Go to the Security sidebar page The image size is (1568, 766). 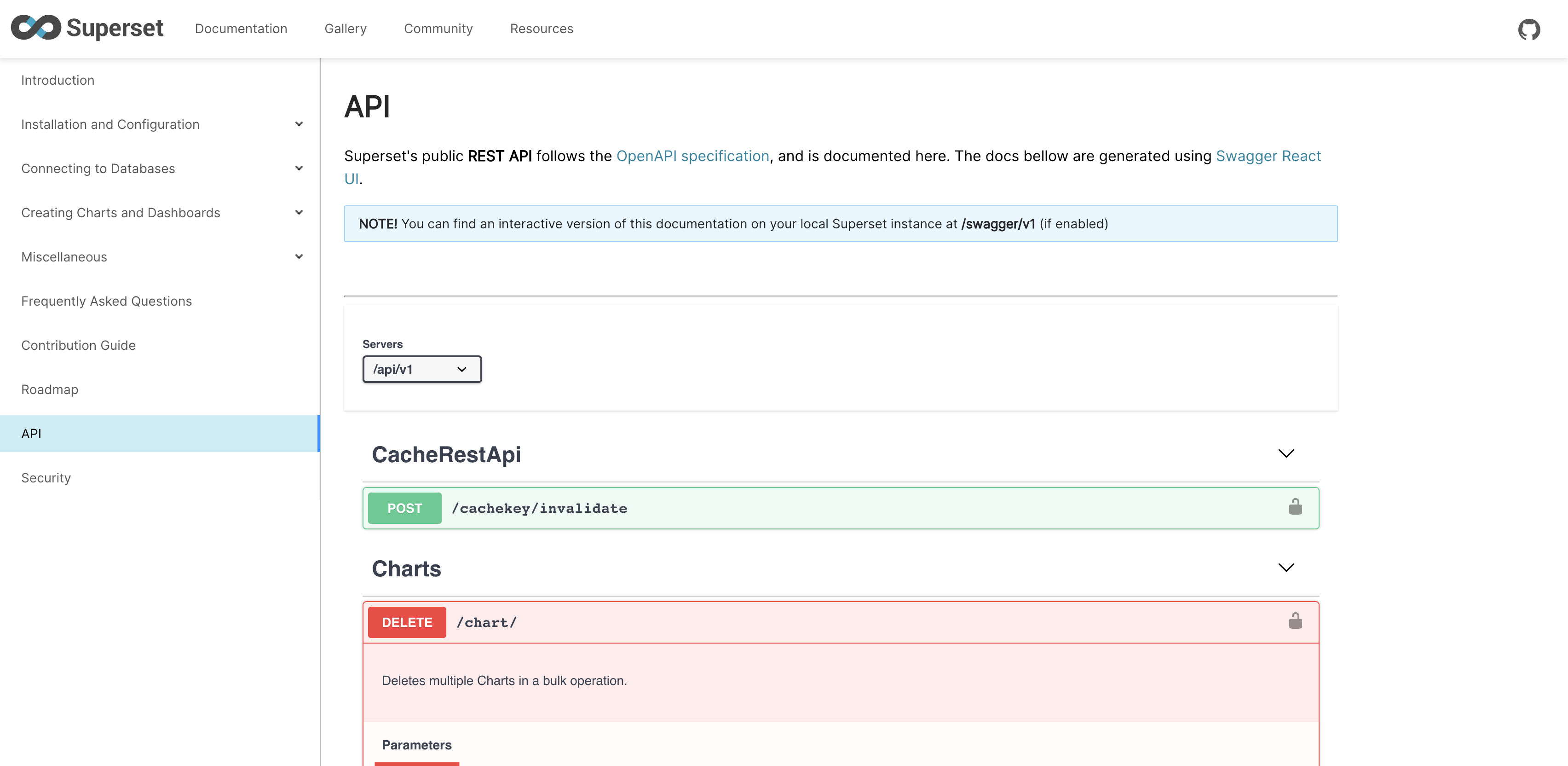coord(46,477)
